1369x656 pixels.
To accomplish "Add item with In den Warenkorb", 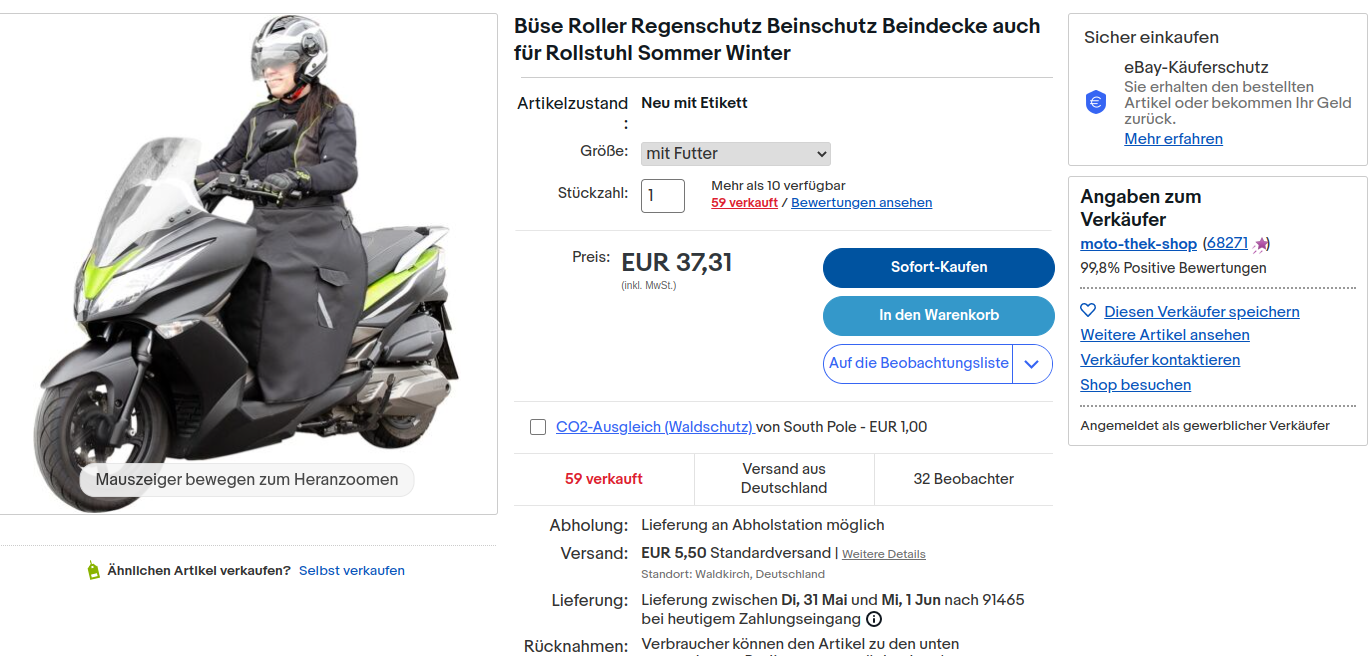I will (x=938, y=315).
